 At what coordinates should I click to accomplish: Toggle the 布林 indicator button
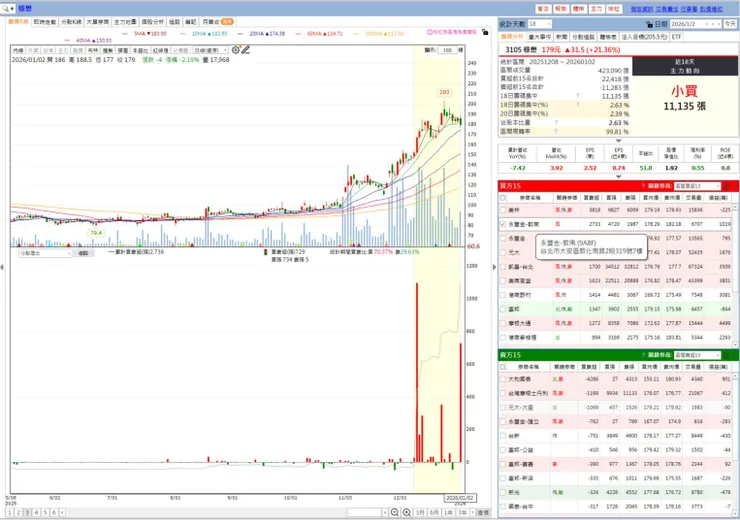92,50
